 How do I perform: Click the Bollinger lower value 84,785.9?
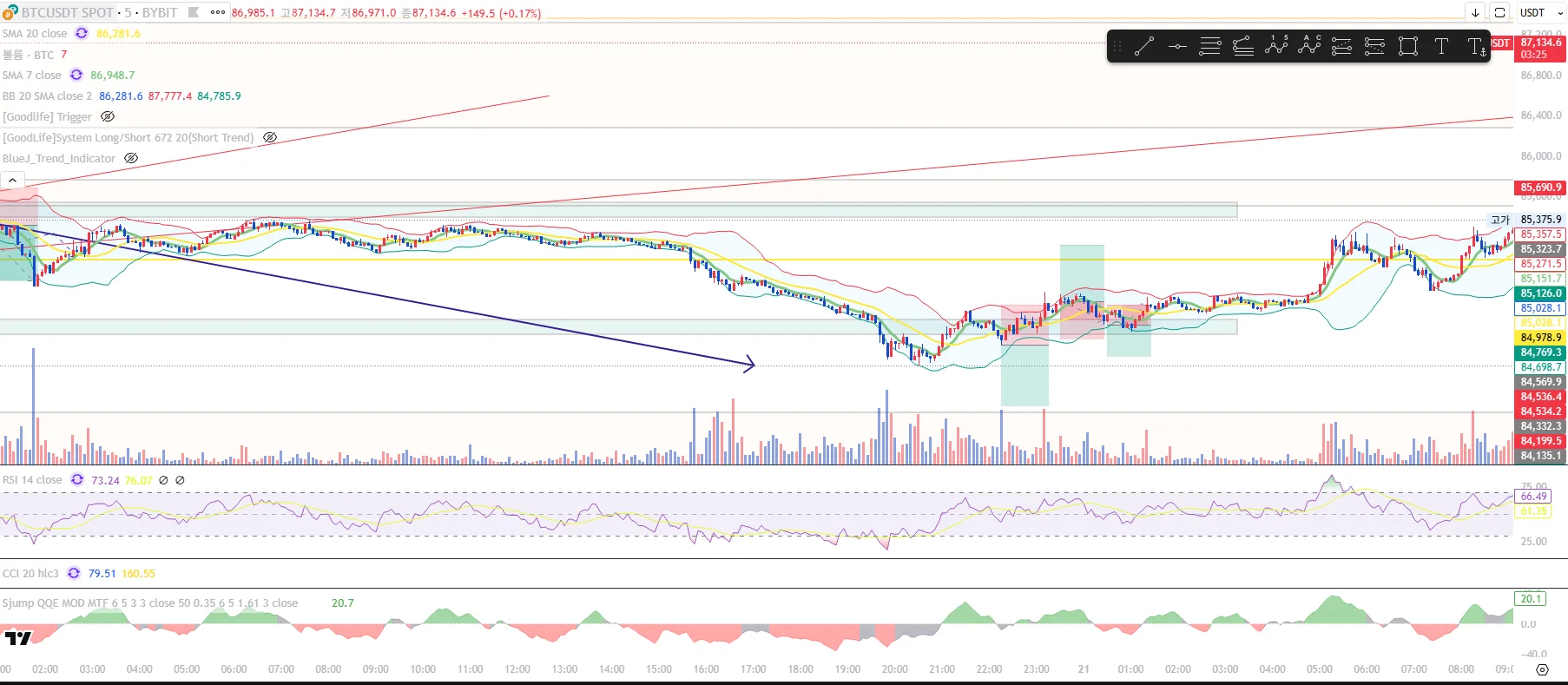(219, 96)
